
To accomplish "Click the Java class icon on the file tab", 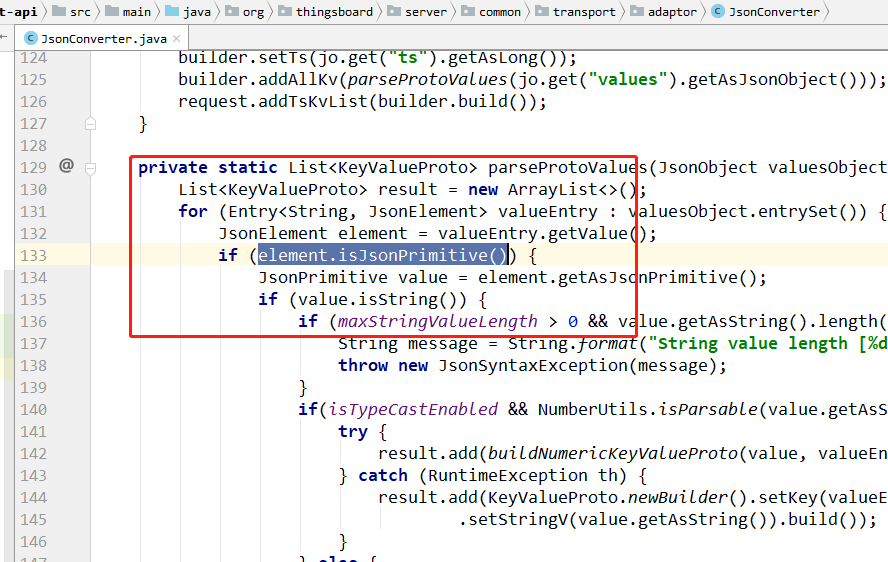I will 31,39.
